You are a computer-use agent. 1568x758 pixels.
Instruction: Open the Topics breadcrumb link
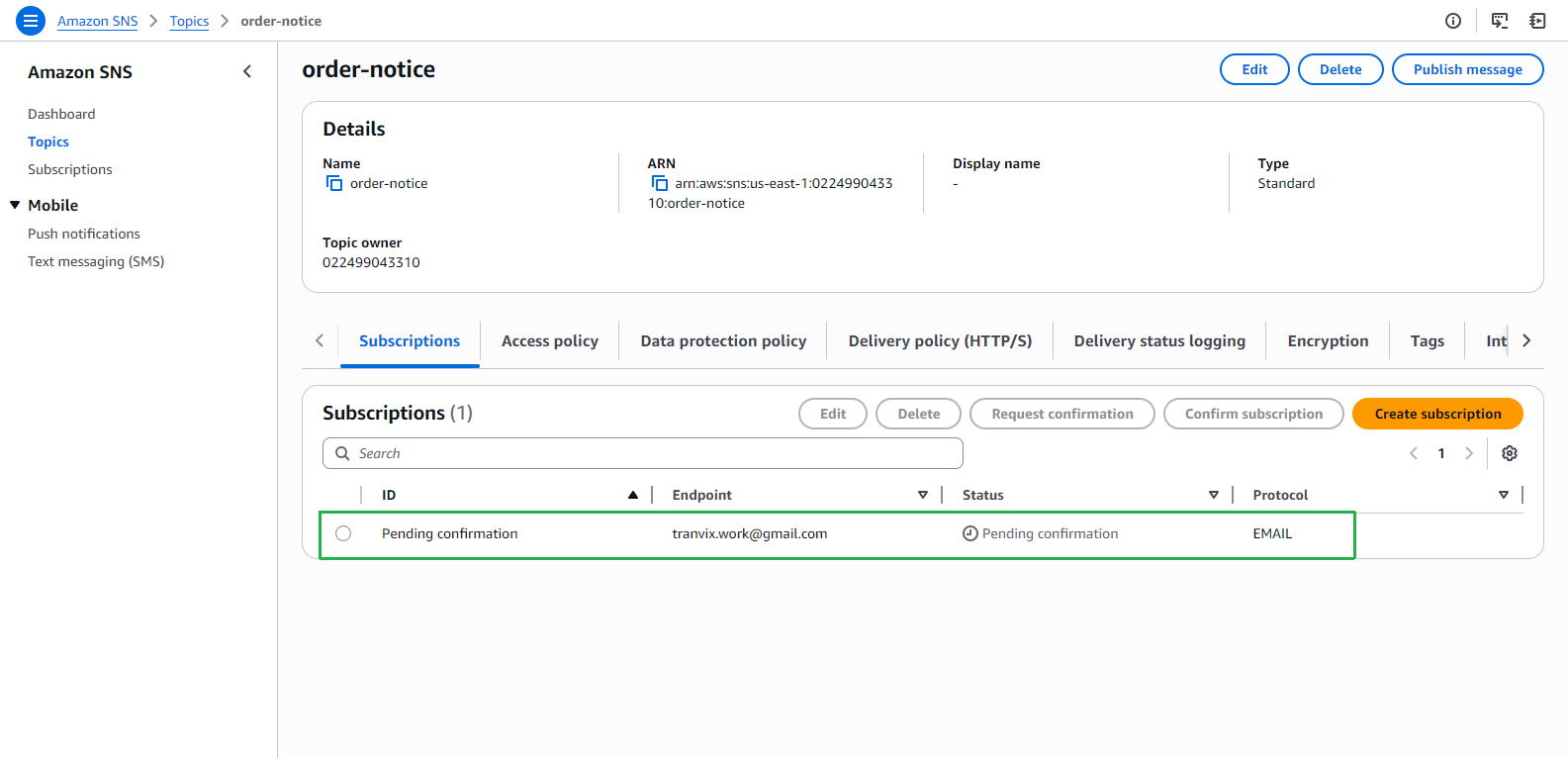tap(189, 21)
